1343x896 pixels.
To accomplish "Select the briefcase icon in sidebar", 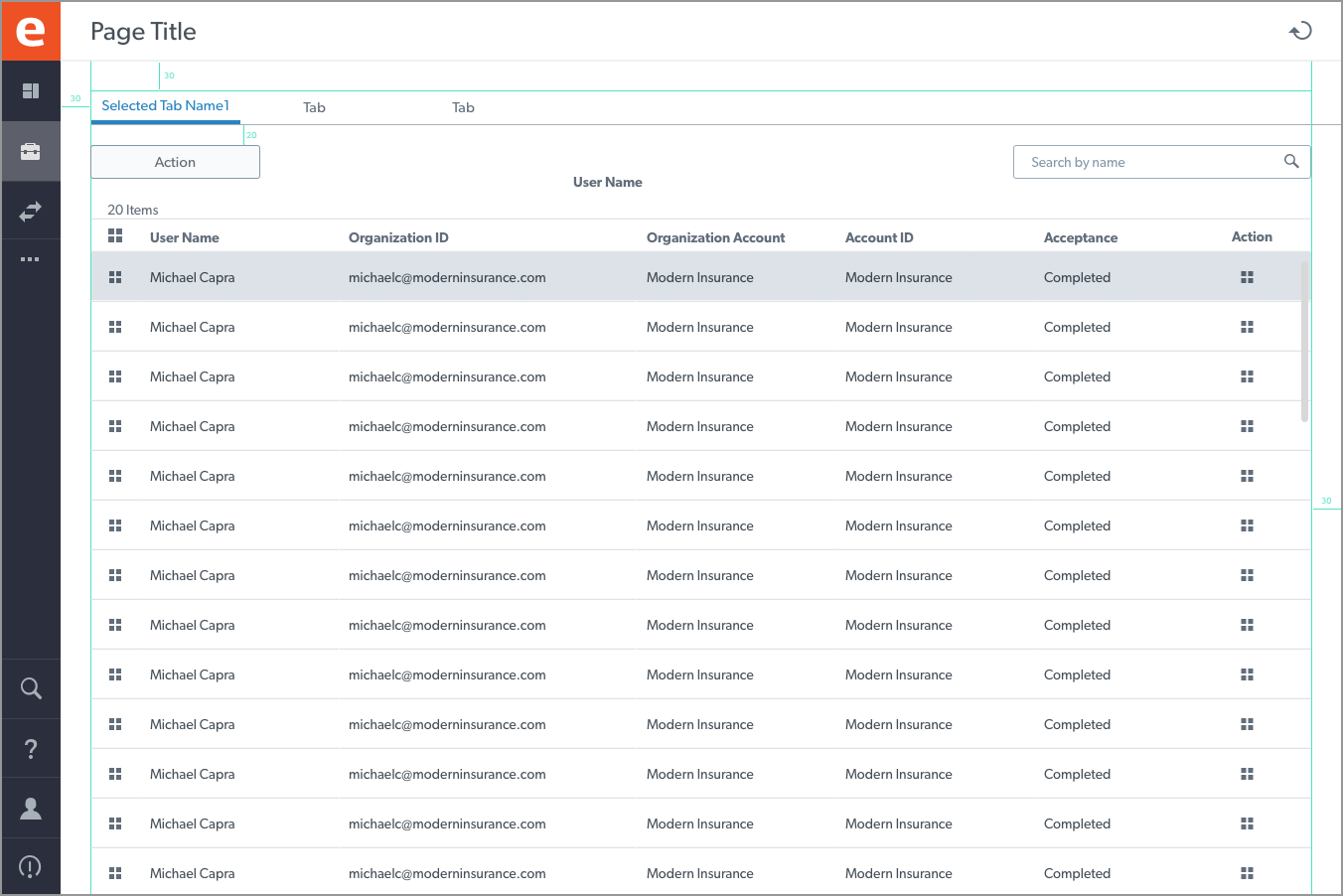I will pos(31,151).
